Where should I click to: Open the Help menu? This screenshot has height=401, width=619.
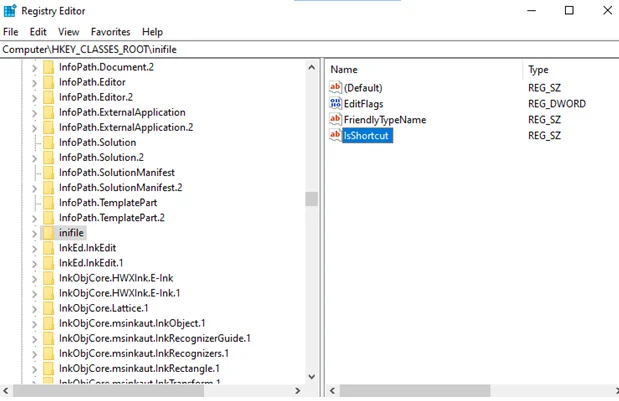point(152,32)
